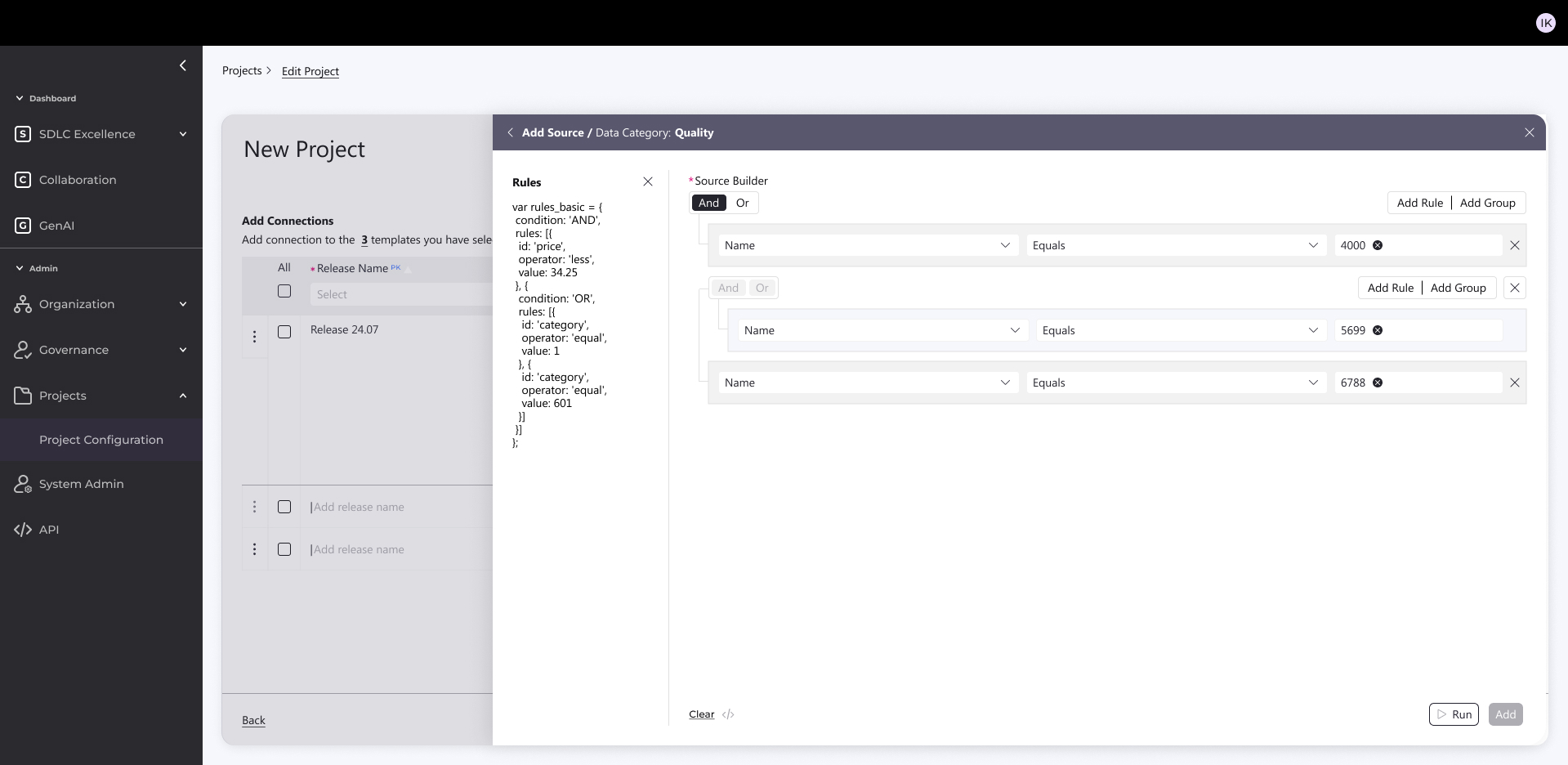This screenshot has height=765, width=1568.
Task: Click the Clear link
Action: click(x=701, y=714)
